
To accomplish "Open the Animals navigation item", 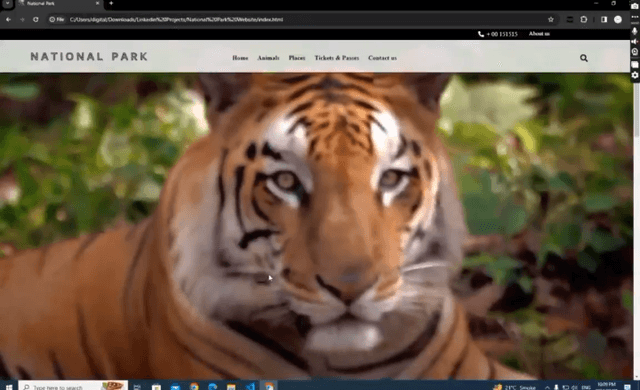I will coord(268,58).
